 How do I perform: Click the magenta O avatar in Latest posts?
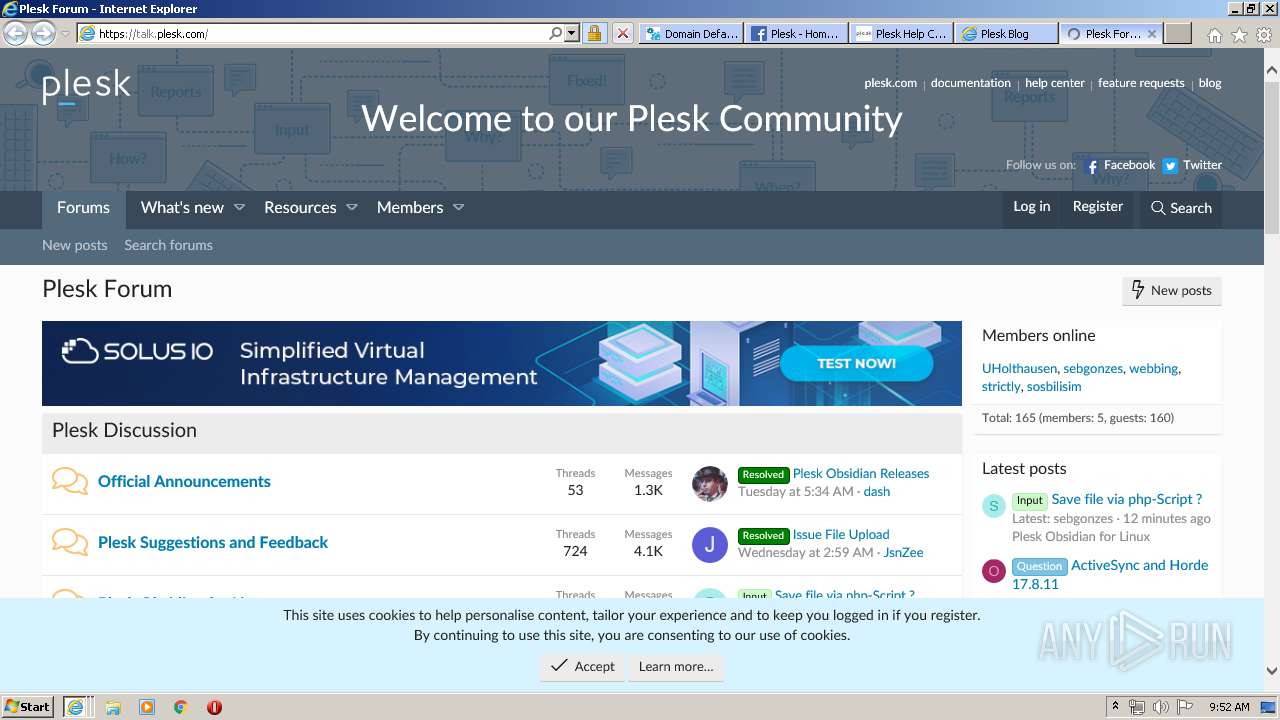click(993, 571)
